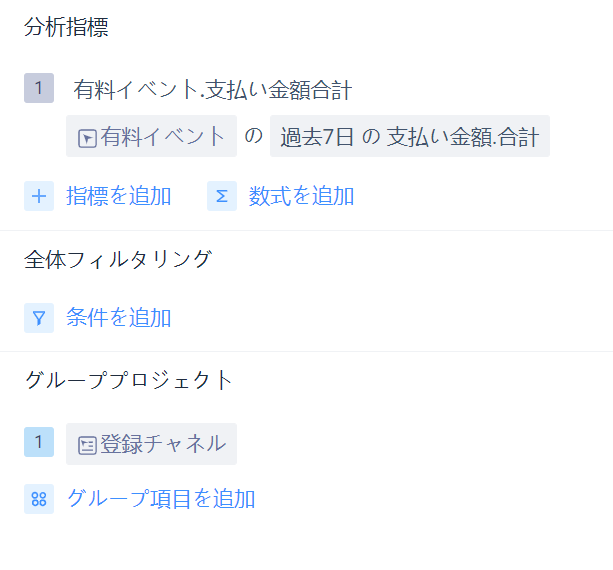Click the グループ項目を追加 link

[161, 498]
